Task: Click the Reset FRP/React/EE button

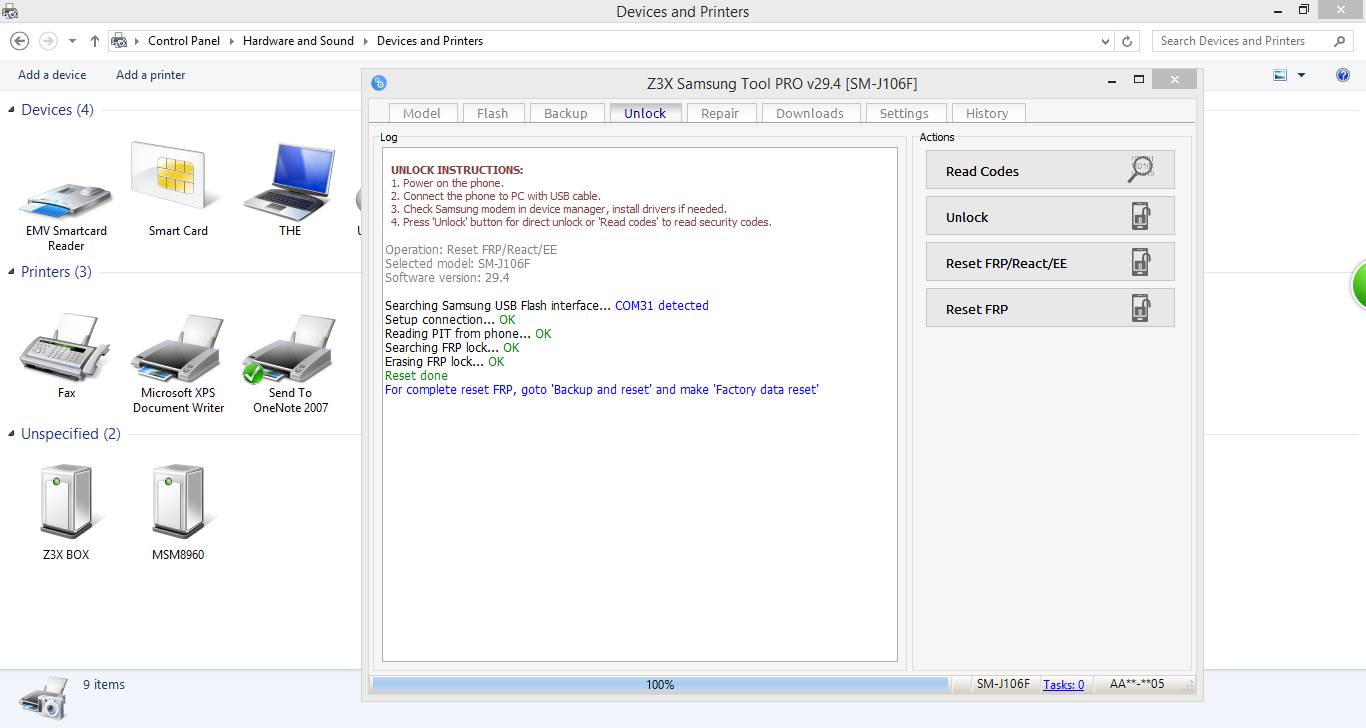Action: point(1050,262)
